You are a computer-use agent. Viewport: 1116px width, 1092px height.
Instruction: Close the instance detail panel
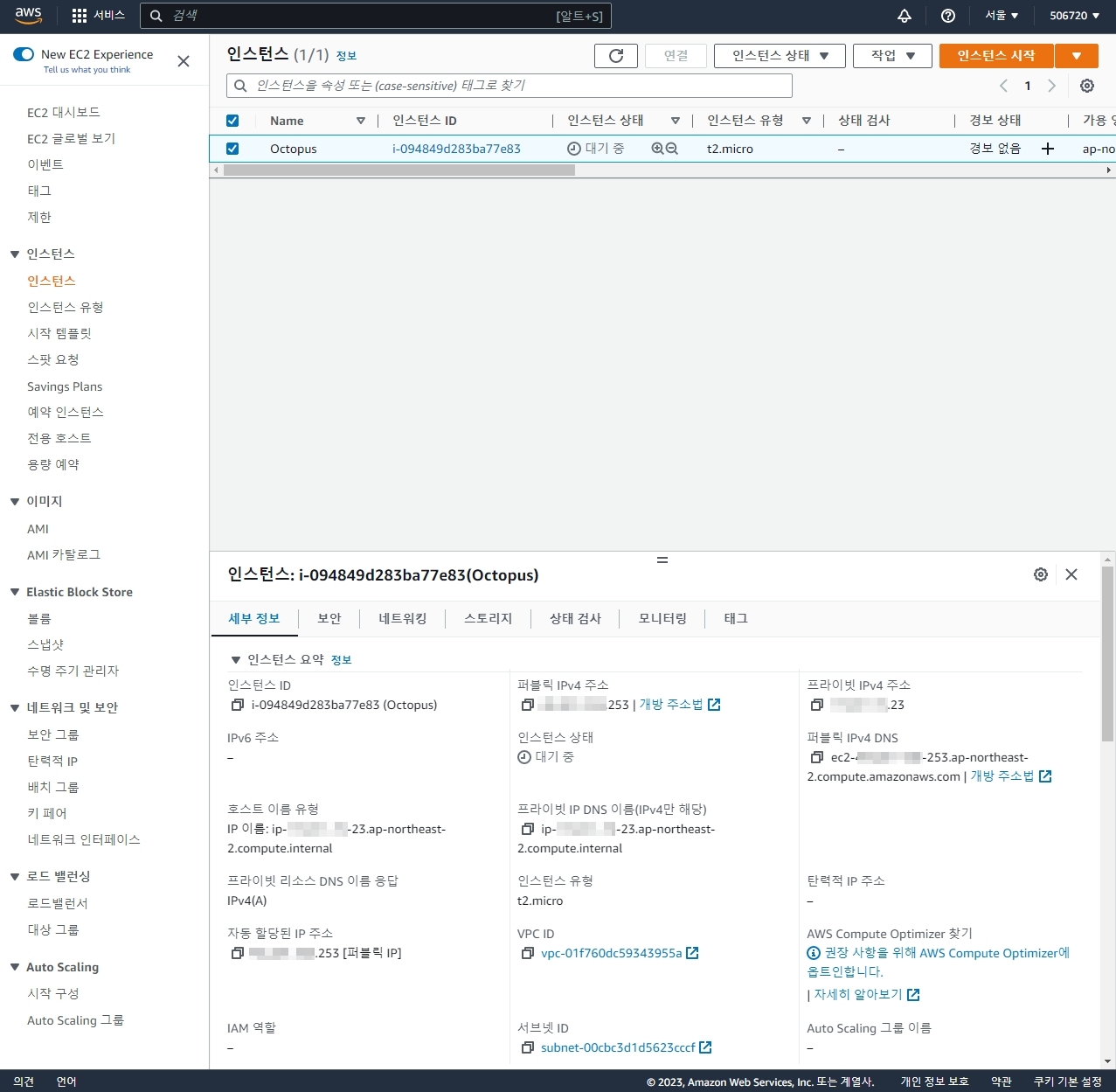point(1071,574)
